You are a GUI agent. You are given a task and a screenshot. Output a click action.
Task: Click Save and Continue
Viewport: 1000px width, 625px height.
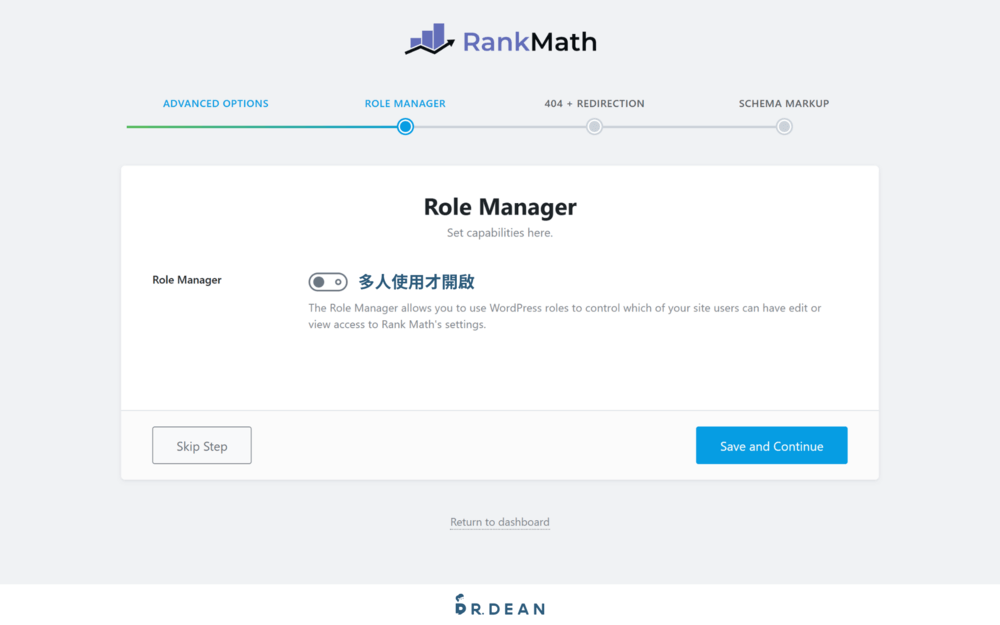point(771,445)
